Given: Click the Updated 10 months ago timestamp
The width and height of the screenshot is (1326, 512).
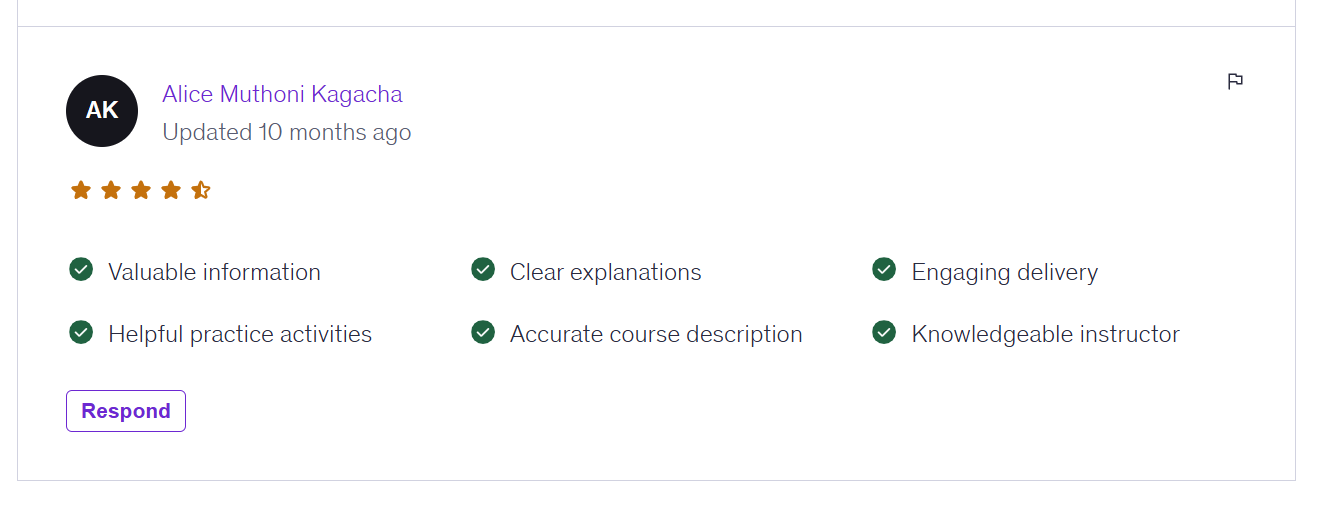Looking at the screenshot, I should point(286,132).
